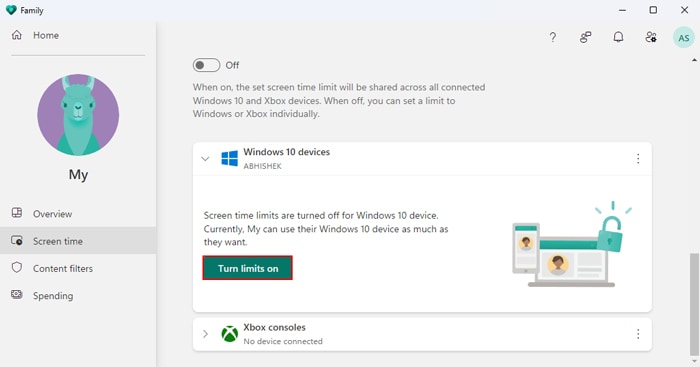Open more options for Xbox consoles

click(638, 334)
